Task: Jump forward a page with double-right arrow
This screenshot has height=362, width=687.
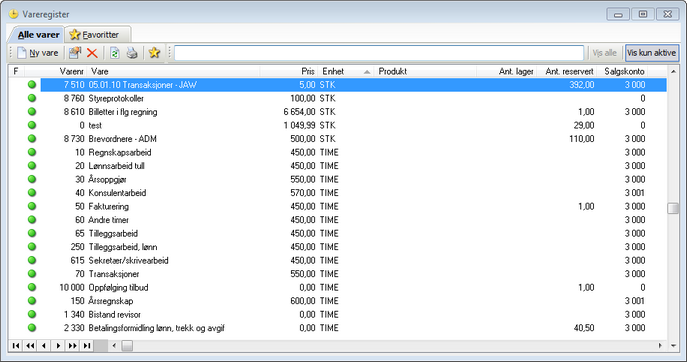Action: [72, 346]
